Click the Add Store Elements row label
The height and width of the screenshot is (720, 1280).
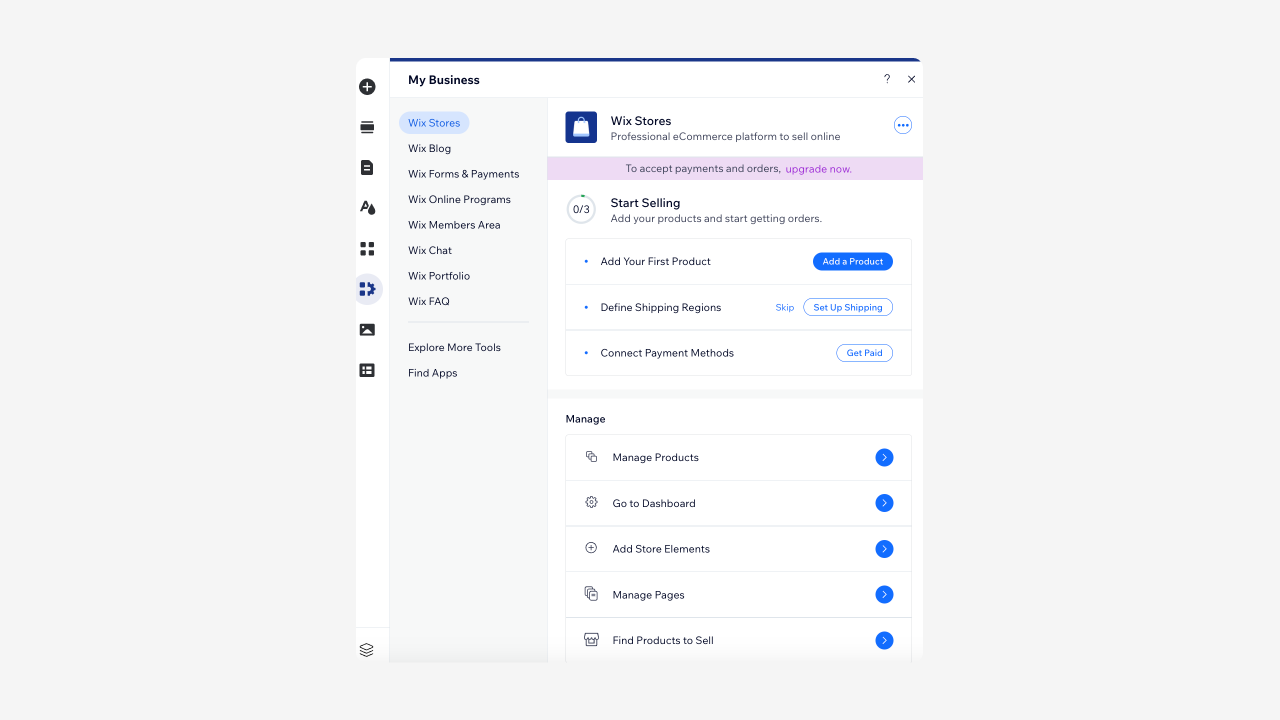coord(661,549)
